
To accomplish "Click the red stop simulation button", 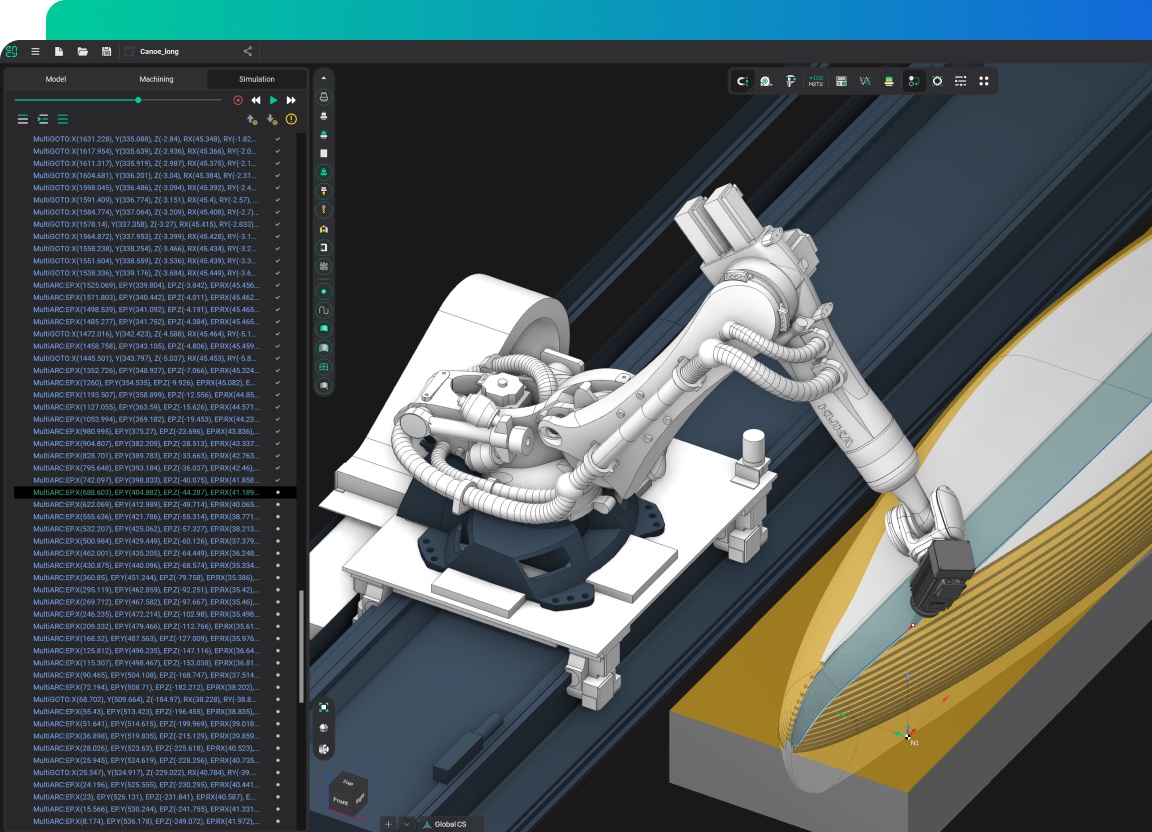I will [x=238, y=100].
